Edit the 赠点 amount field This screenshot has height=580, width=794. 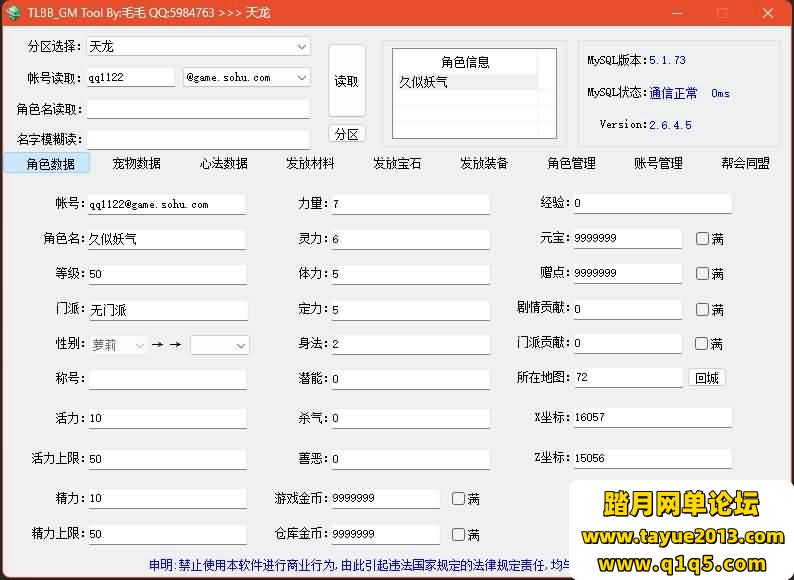coord(628,273)
